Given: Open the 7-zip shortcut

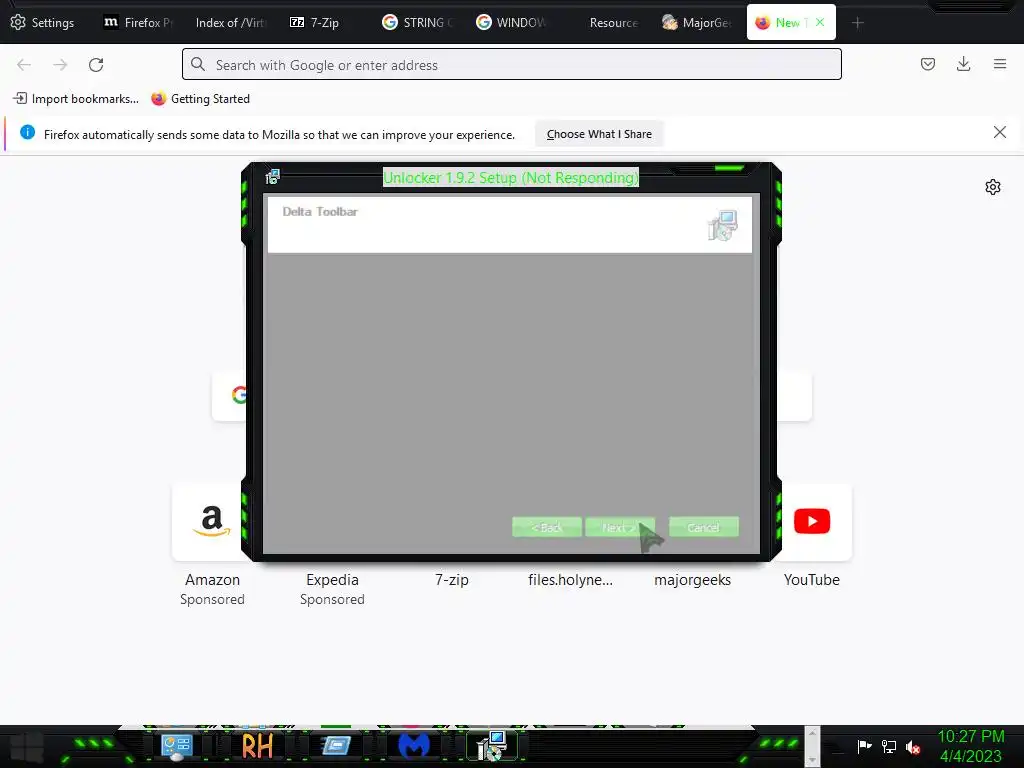Looking at the screenshot, I should tap(452, 580).
